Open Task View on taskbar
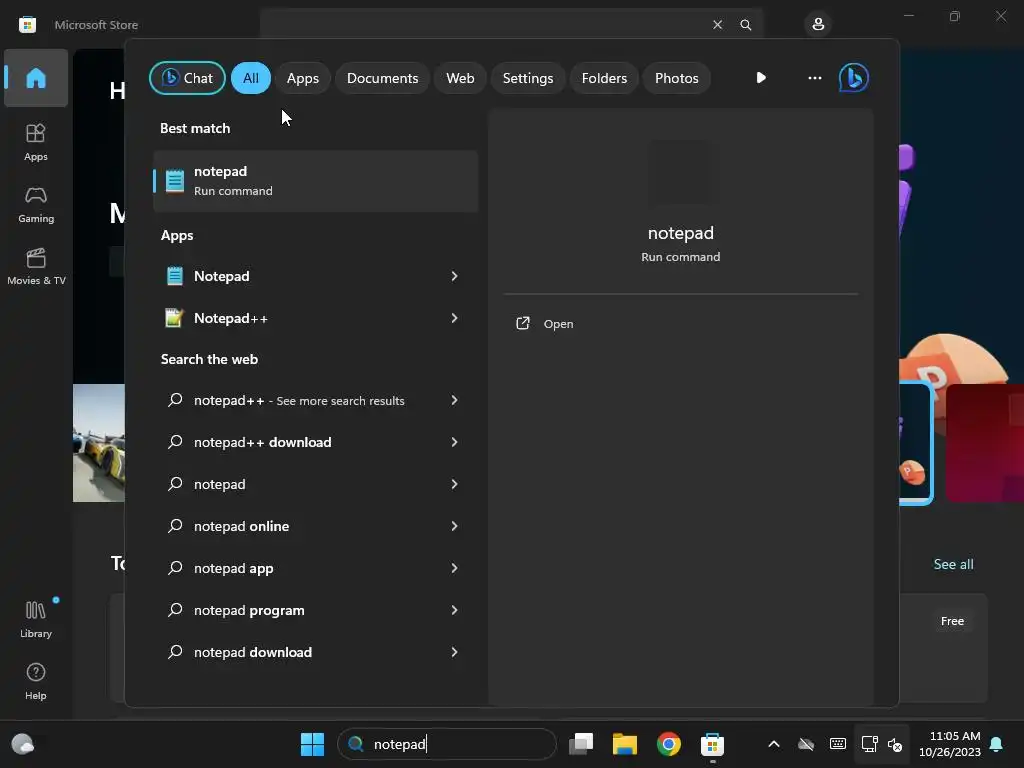The height and width of the screenshot is (768, 1024). click(581, 744)
